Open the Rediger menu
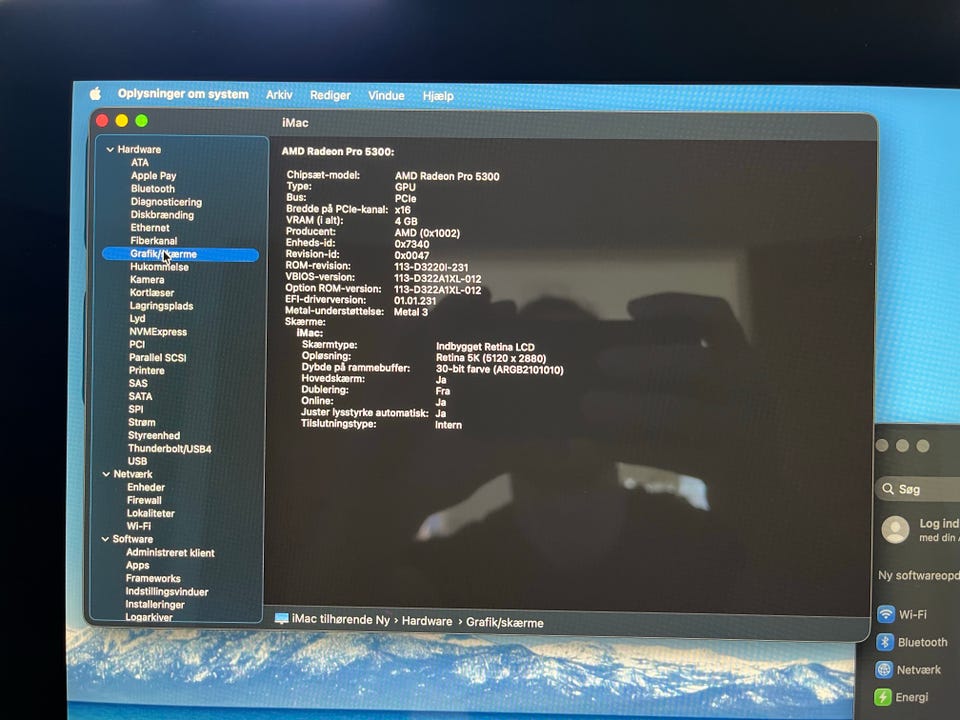Image resolution: width=960 pixels, height=720 pixels. click(x=330, y=96)
